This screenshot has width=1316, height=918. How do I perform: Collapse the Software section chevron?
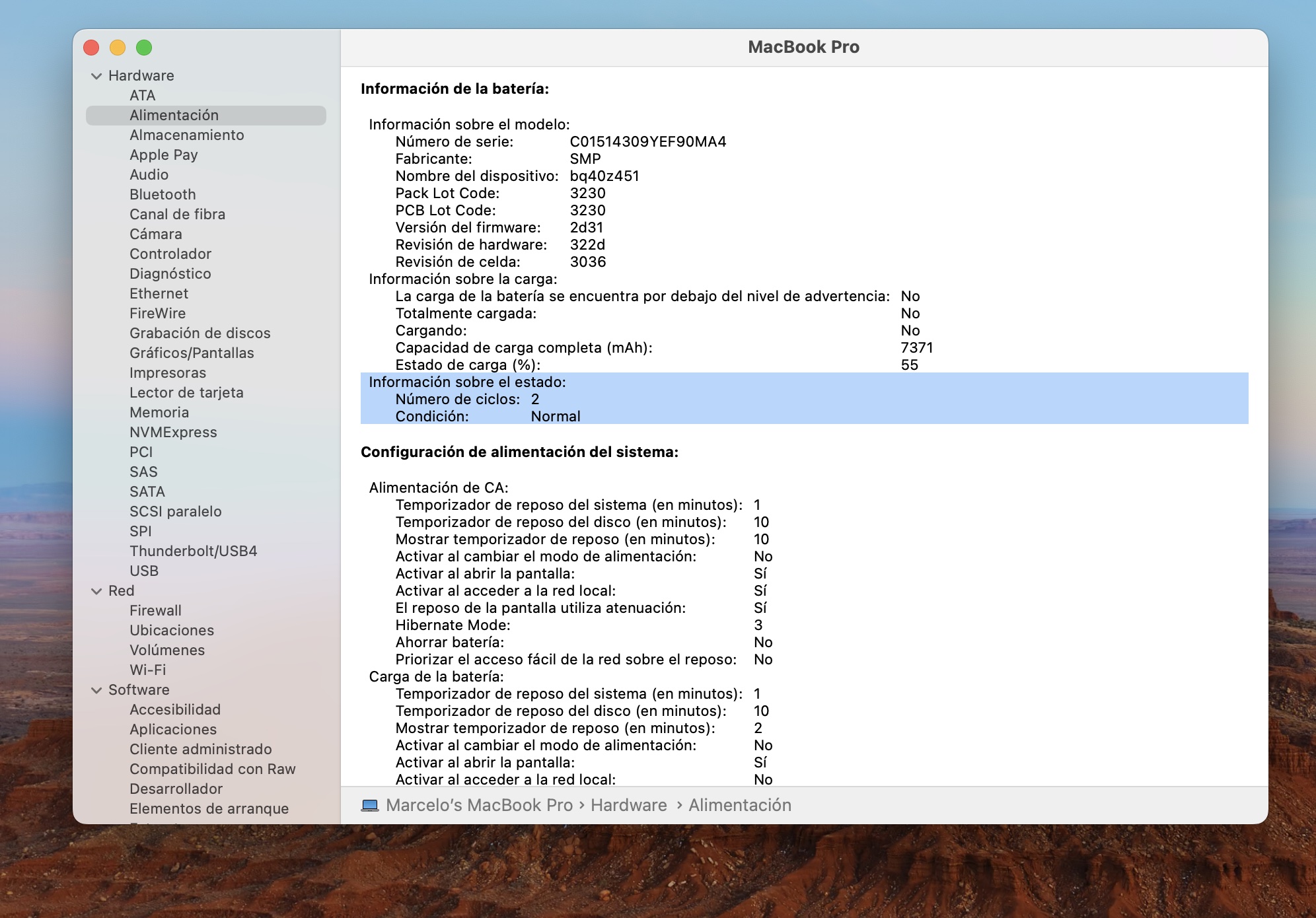pyautogui.click(x=96, y=690)
